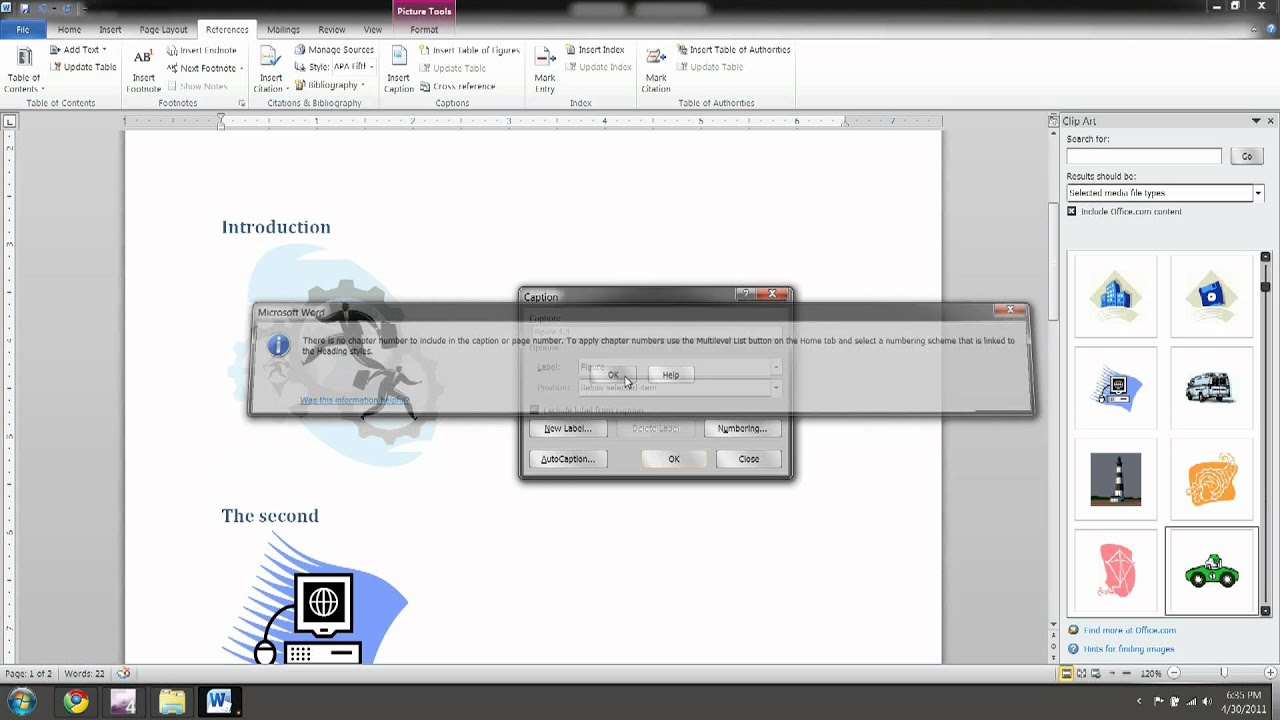Click New Label button in Caption dialog
The height and width of the screenshot is (720, 1280).
[x=568, y=428]
